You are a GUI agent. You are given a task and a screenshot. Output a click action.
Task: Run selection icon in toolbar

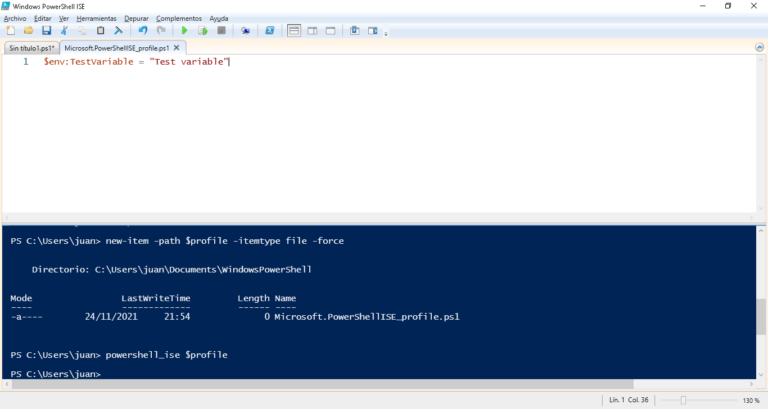tap(203, 30)
